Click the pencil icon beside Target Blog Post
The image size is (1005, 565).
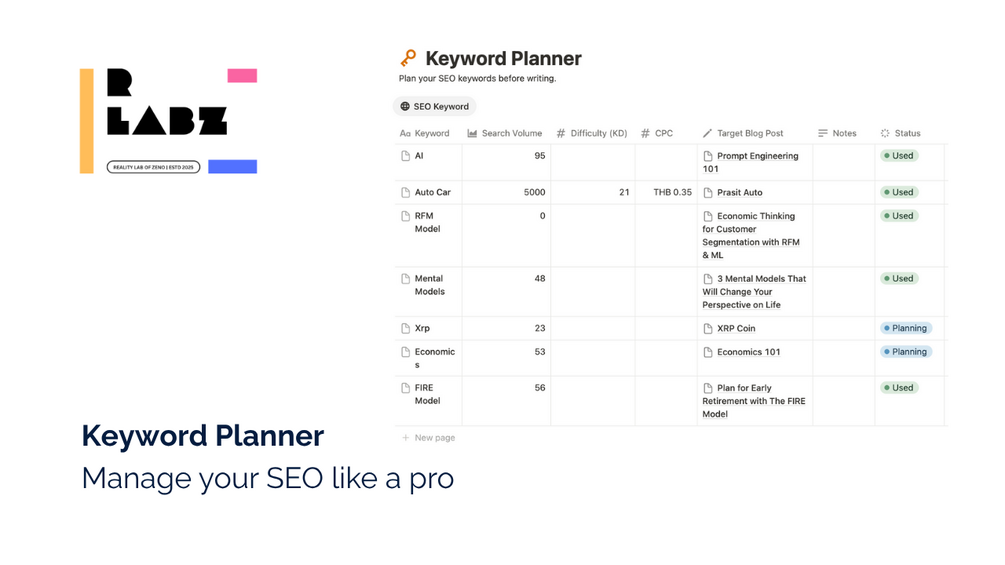(x=707, y=133)
